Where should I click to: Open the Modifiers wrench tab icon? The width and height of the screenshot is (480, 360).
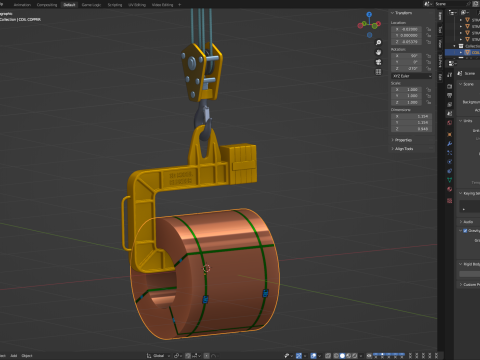(x=449, y=144)
